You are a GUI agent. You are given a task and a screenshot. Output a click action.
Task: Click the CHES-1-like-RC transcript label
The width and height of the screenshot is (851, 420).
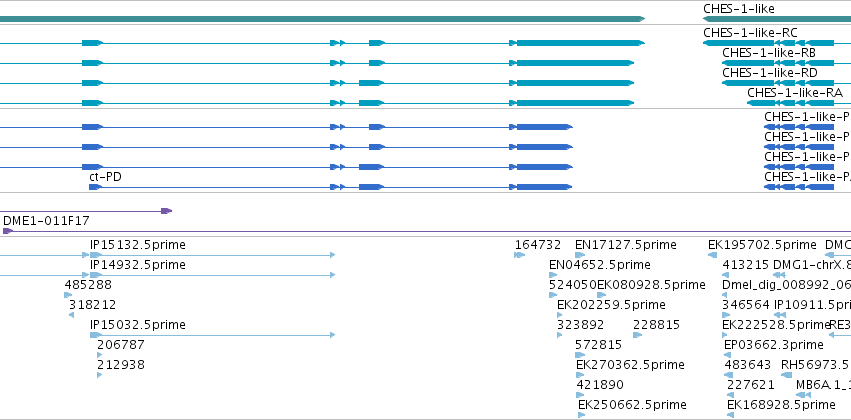[751, 33]
